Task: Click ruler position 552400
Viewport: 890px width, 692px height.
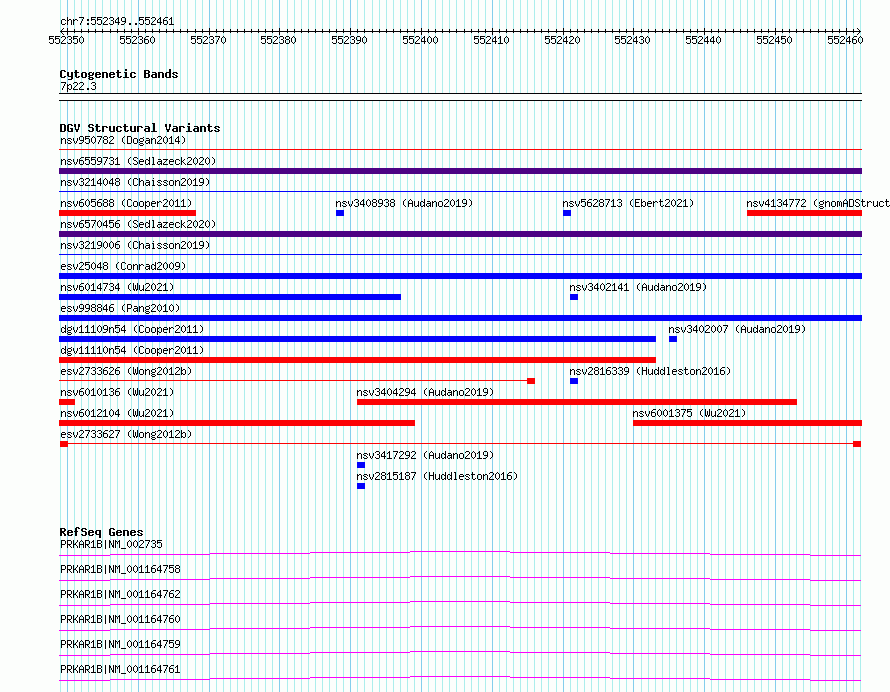Action: coord(420,40)
